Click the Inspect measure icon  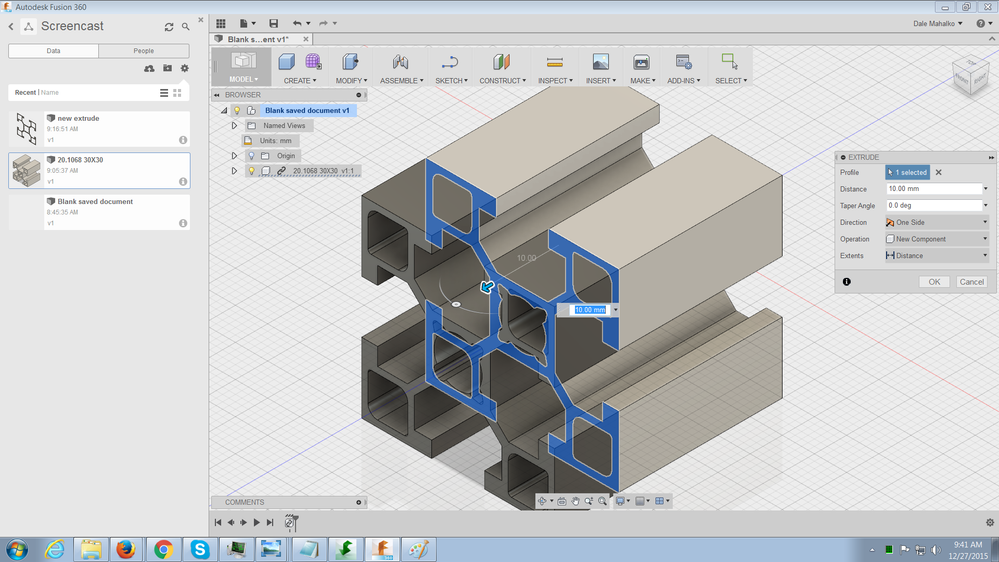[x=553, y=62]
